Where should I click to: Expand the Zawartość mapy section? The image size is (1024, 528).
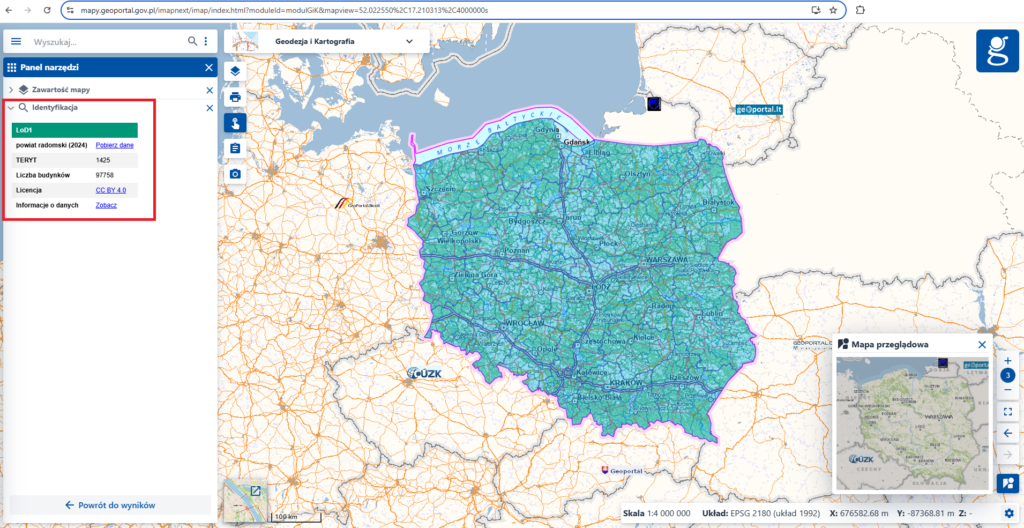pos(11,90)
